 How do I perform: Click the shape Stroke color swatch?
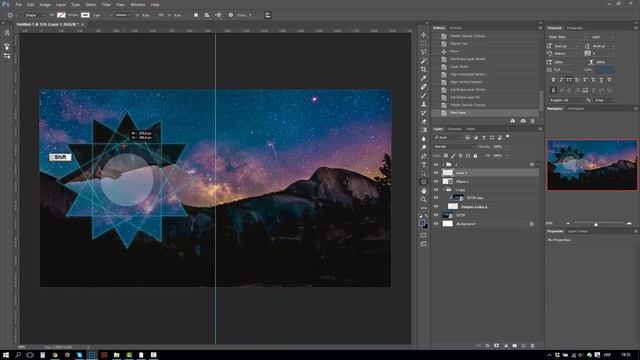coord(85,15)
